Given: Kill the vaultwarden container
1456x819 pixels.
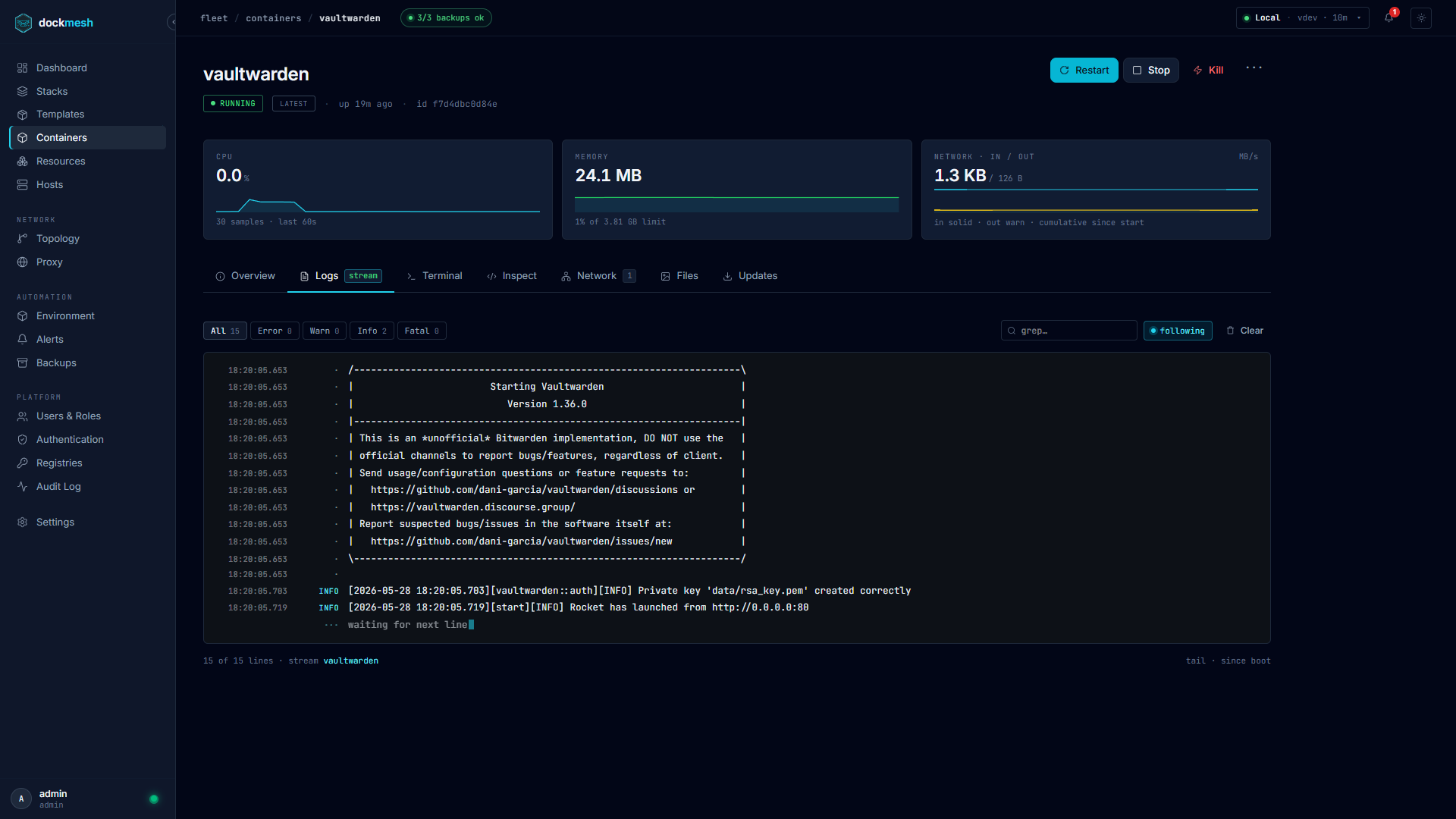Looking at the screenshot, I should coord(1209,70).
